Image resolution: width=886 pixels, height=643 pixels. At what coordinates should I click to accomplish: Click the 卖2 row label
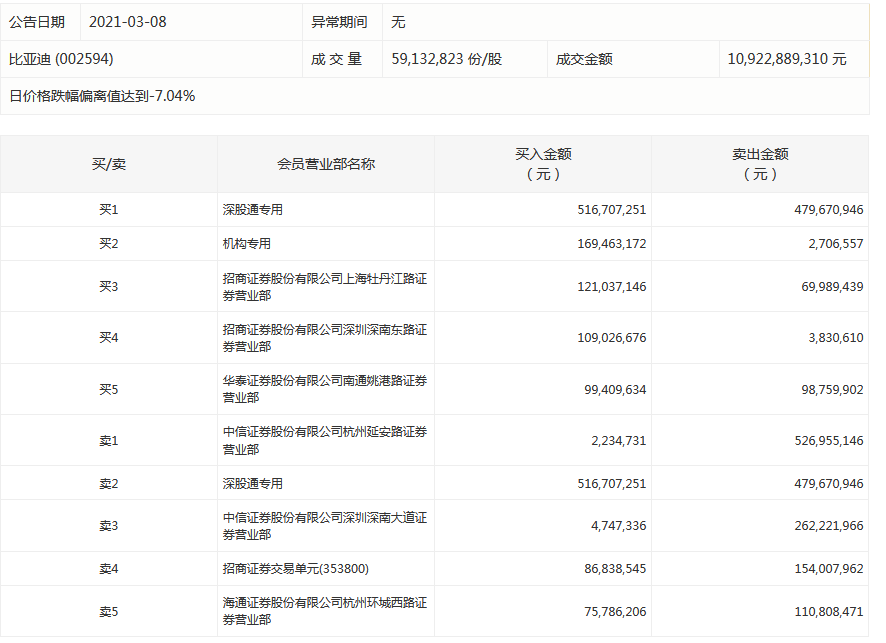tap(108, 484)
